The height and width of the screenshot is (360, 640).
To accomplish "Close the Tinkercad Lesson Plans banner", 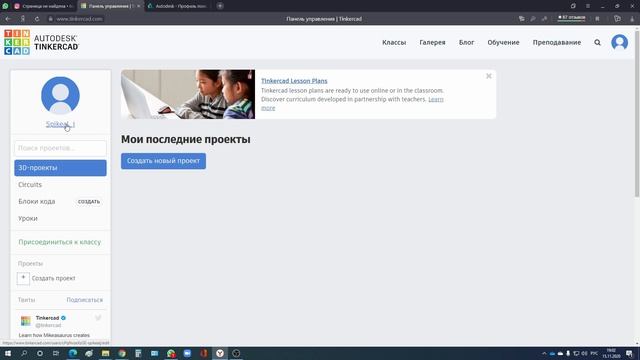I will pyautogui.click(x=489, y=76).
